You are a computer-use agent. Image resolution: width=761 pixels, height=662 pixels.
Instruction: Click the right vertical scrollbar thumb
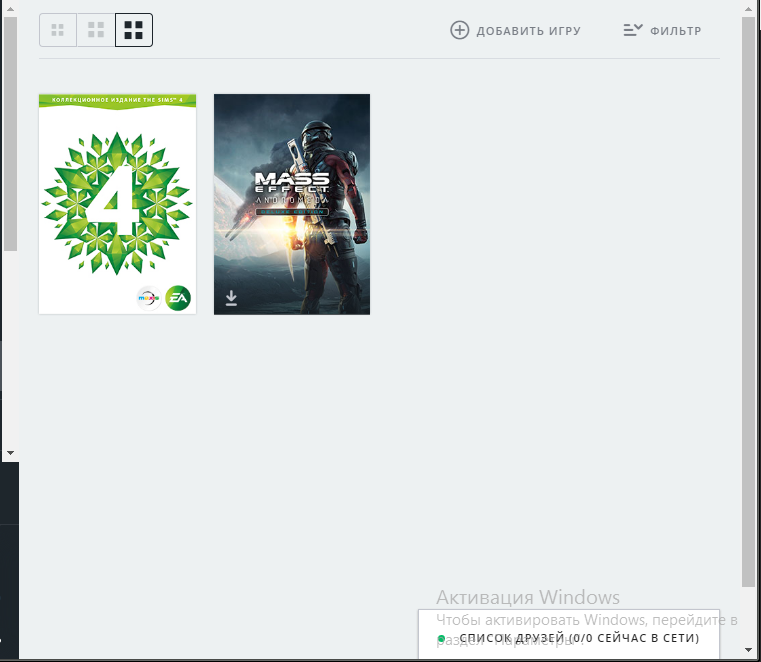(748, 301)
